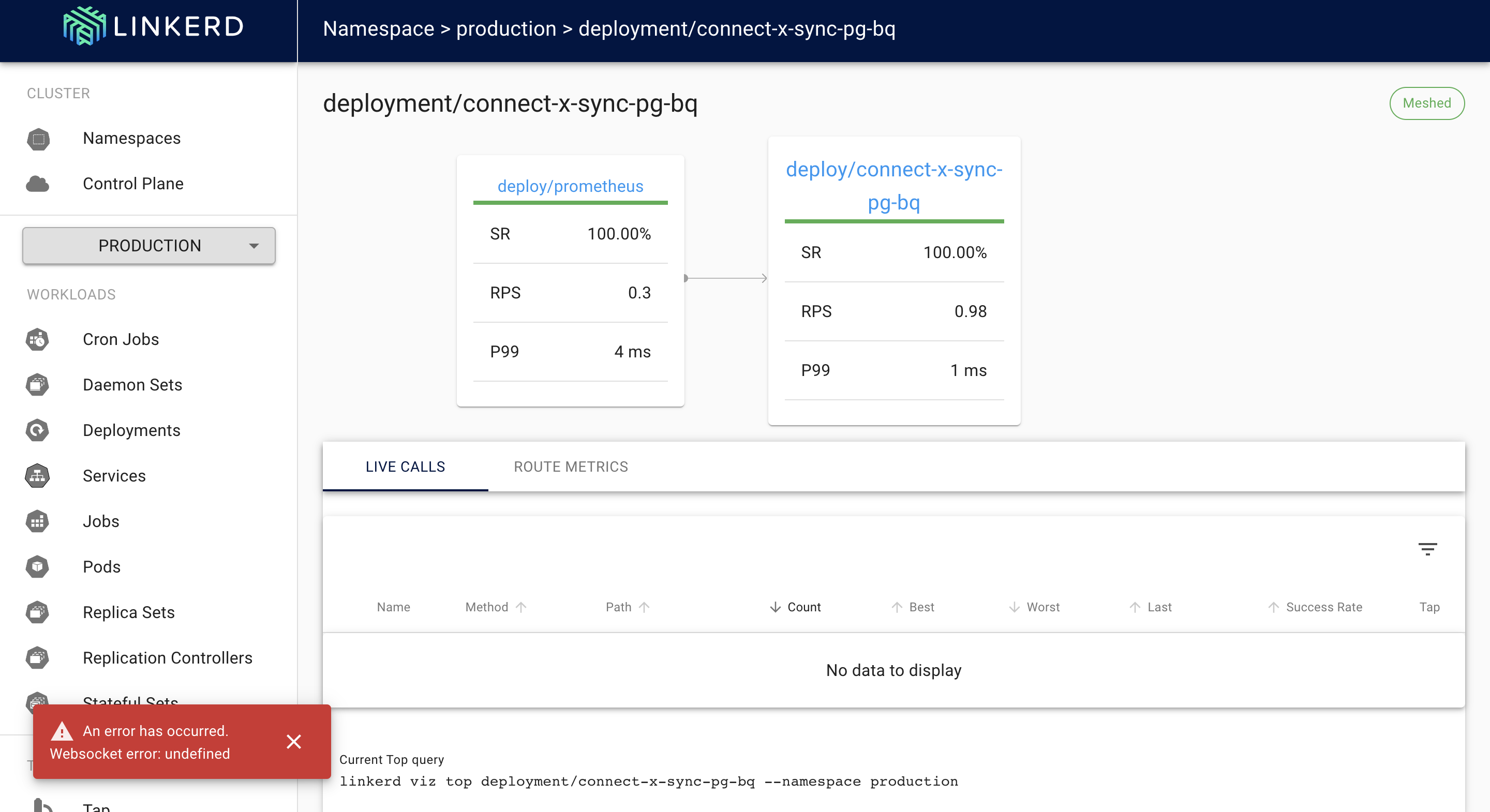Open Daemon Sets workload list
The width and height of the screenshot is (1490, 812).
pyautogui.click(x=132, y=385)
